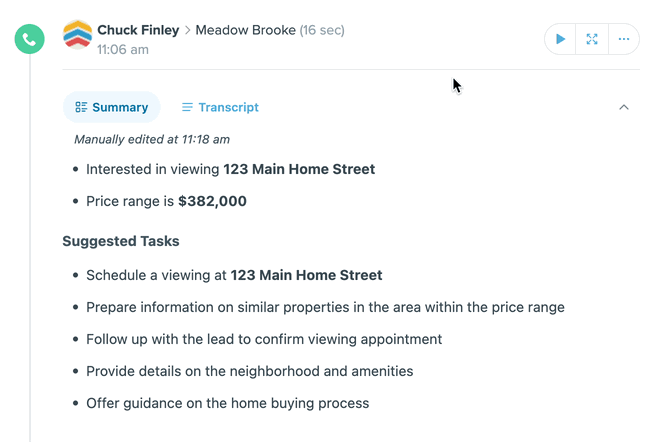Click the Interested in viewing summary bullet
Image resolution: width=662 pixels, height=442 pixels.
point(231,169)
